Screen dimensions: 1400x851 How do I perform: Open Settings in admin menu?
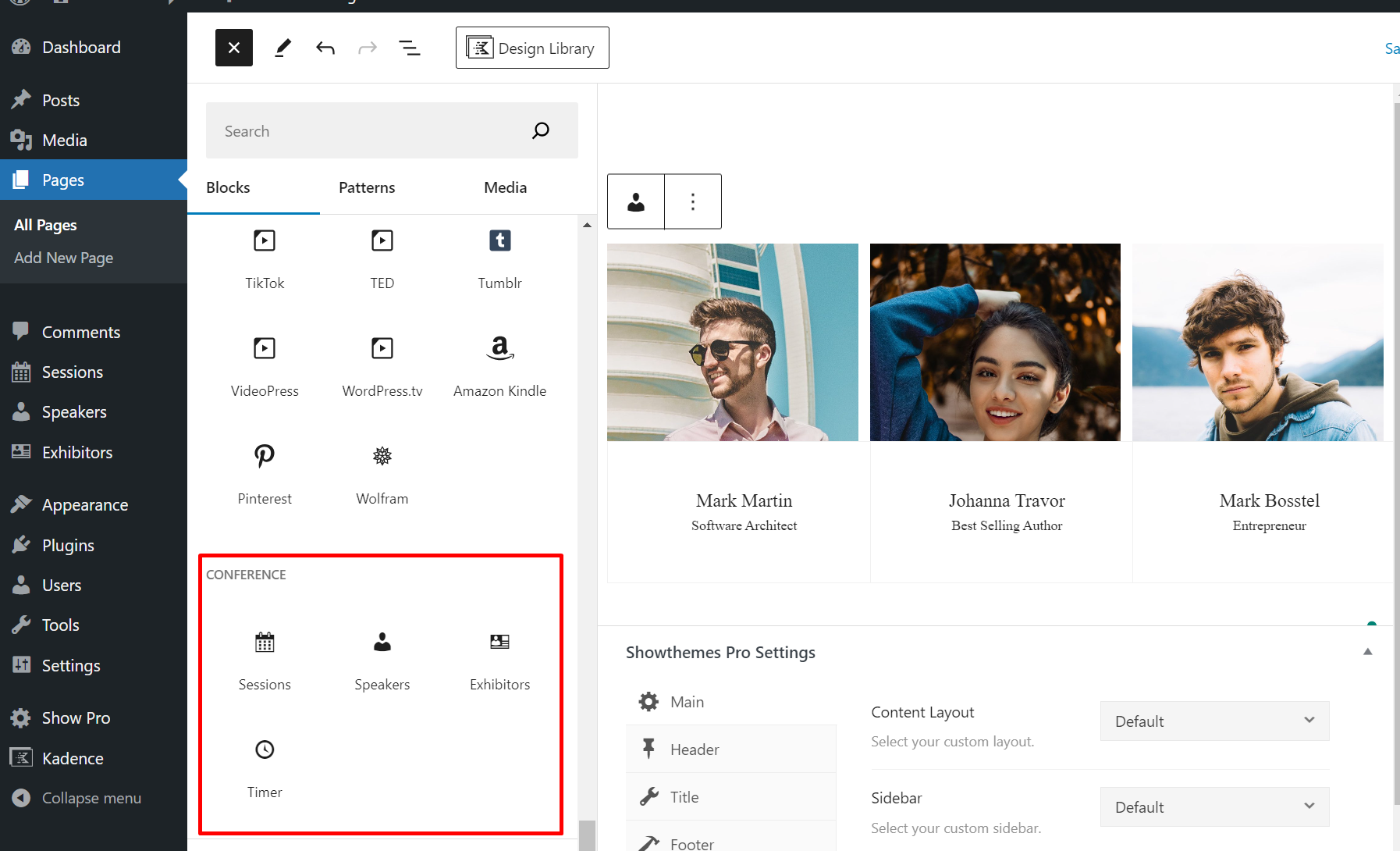(x=94, y=666)
